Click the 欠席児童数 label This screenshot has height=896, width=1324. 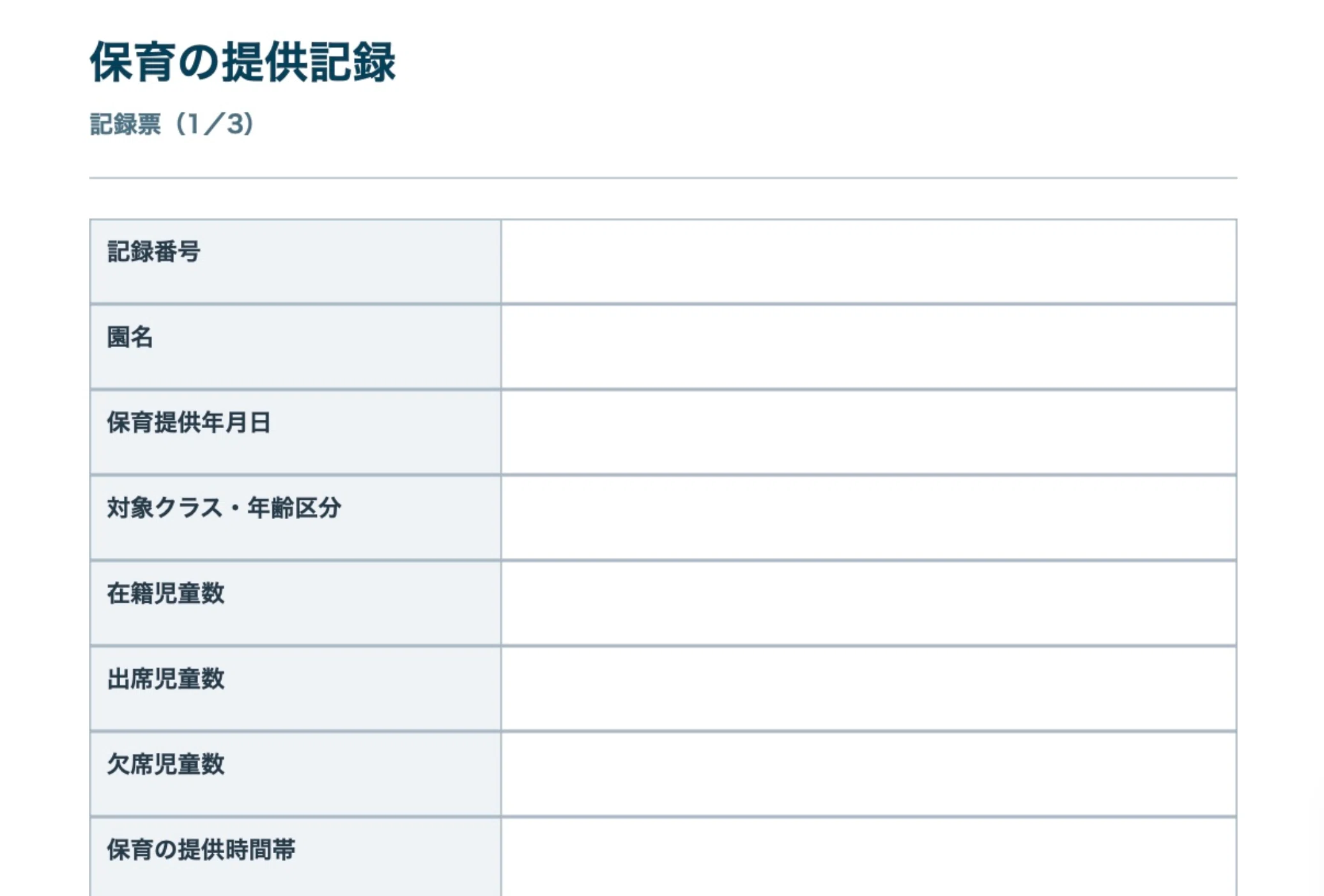pyautogui.click(x=166, y=764)
